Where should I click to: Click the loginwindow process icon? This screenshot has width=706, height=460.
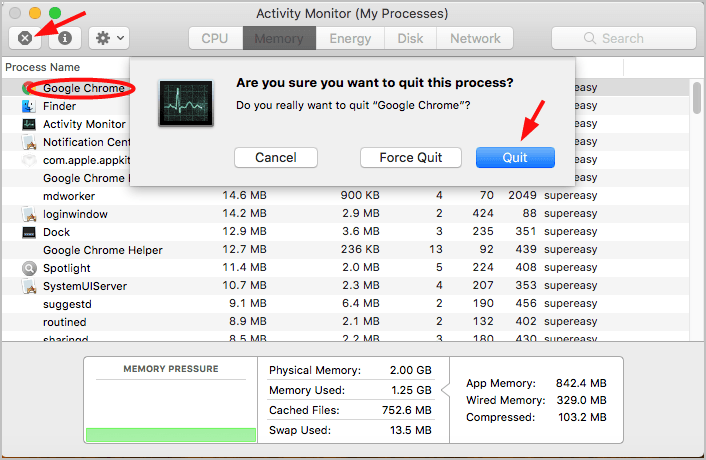29,214
